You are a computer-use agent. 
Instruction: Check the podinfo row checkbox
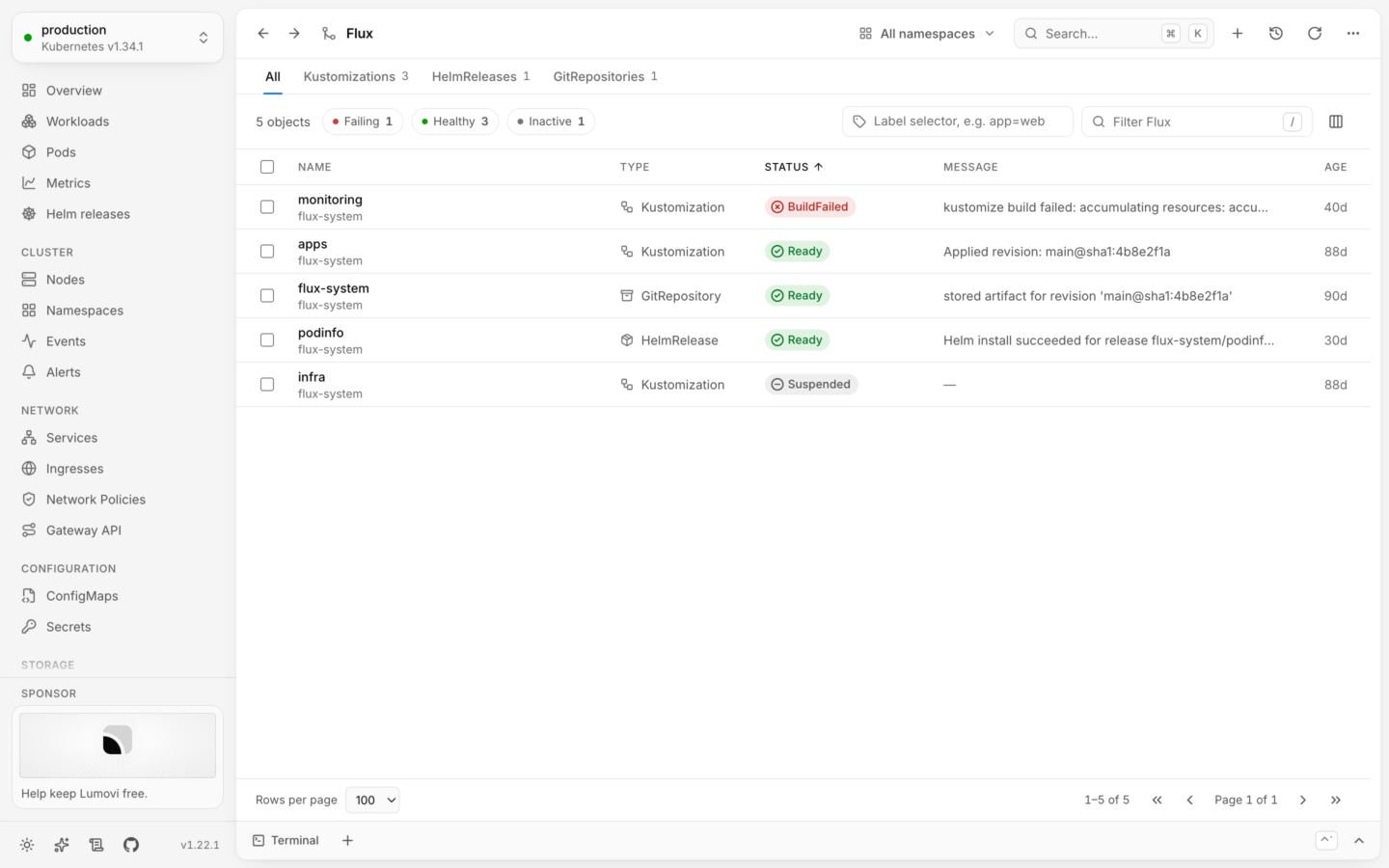coord(267,340)
